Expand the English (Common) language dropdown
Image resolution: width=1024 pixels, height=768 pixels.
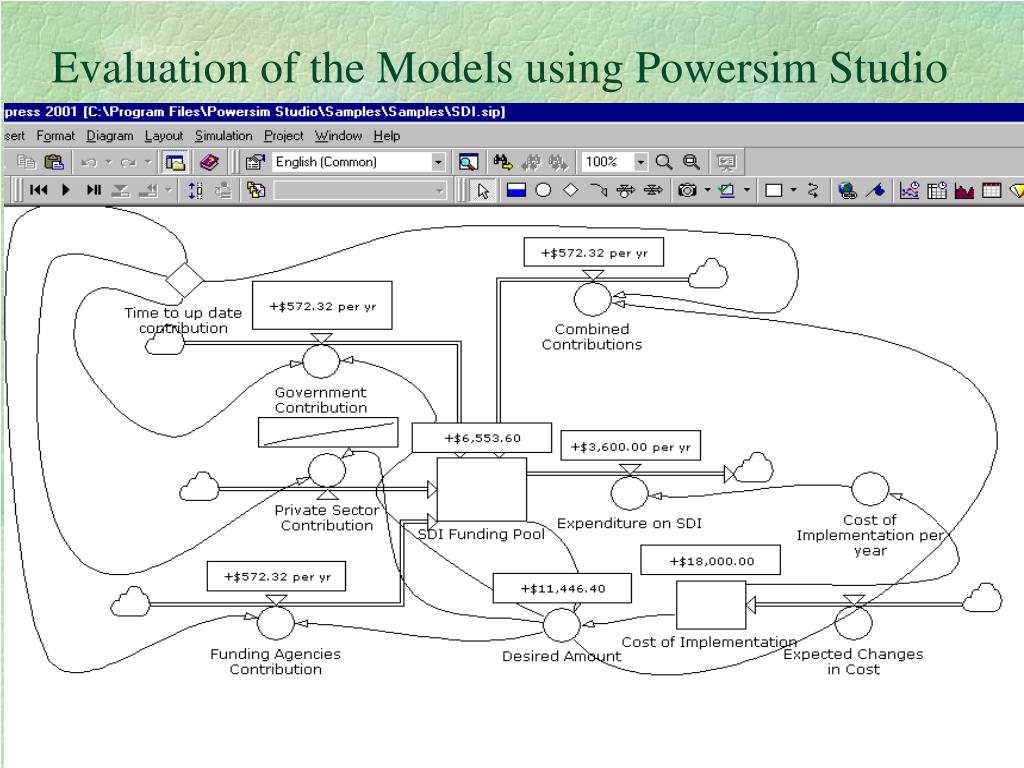pos(438,161)
